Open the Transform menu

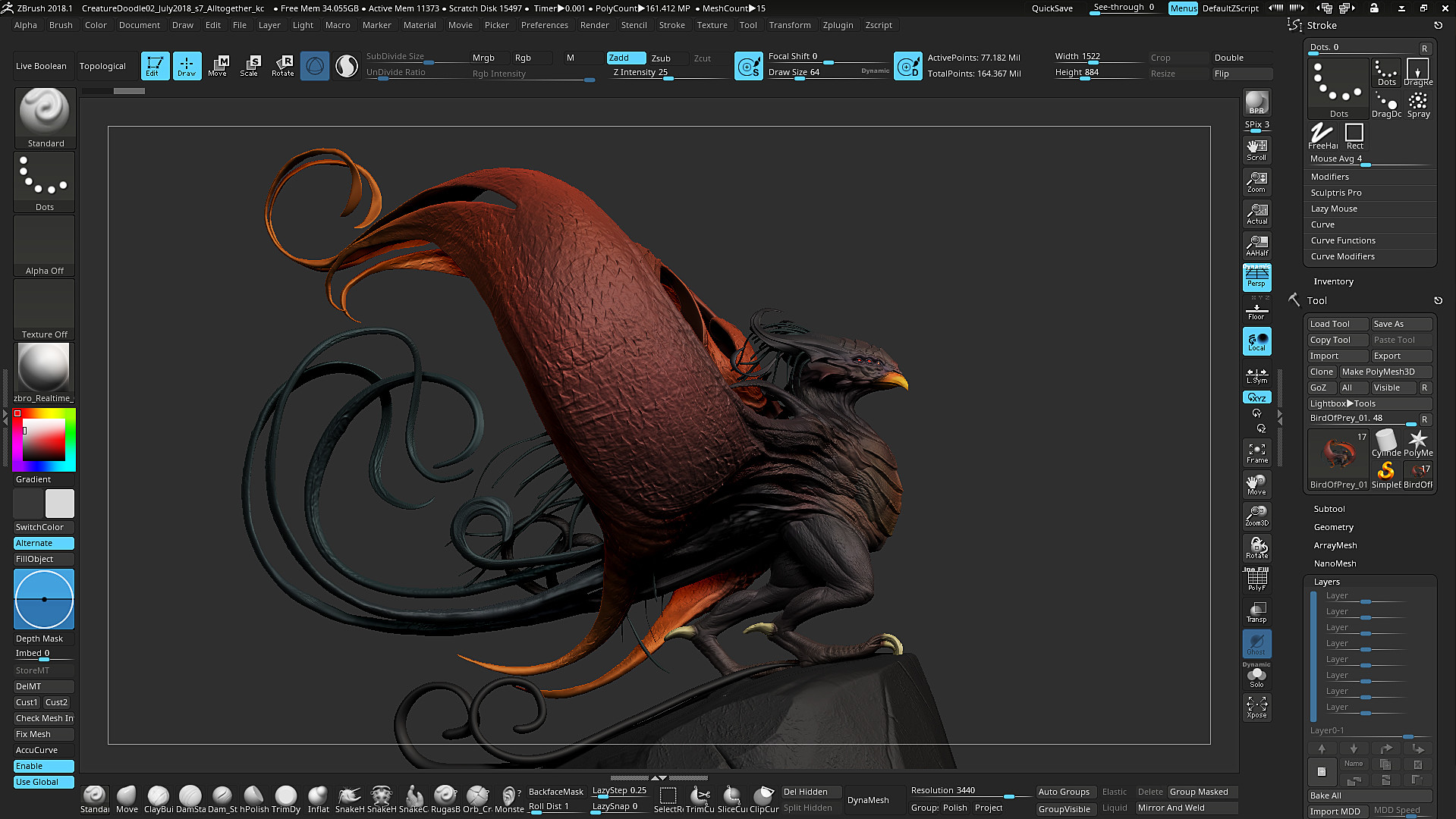789,25
